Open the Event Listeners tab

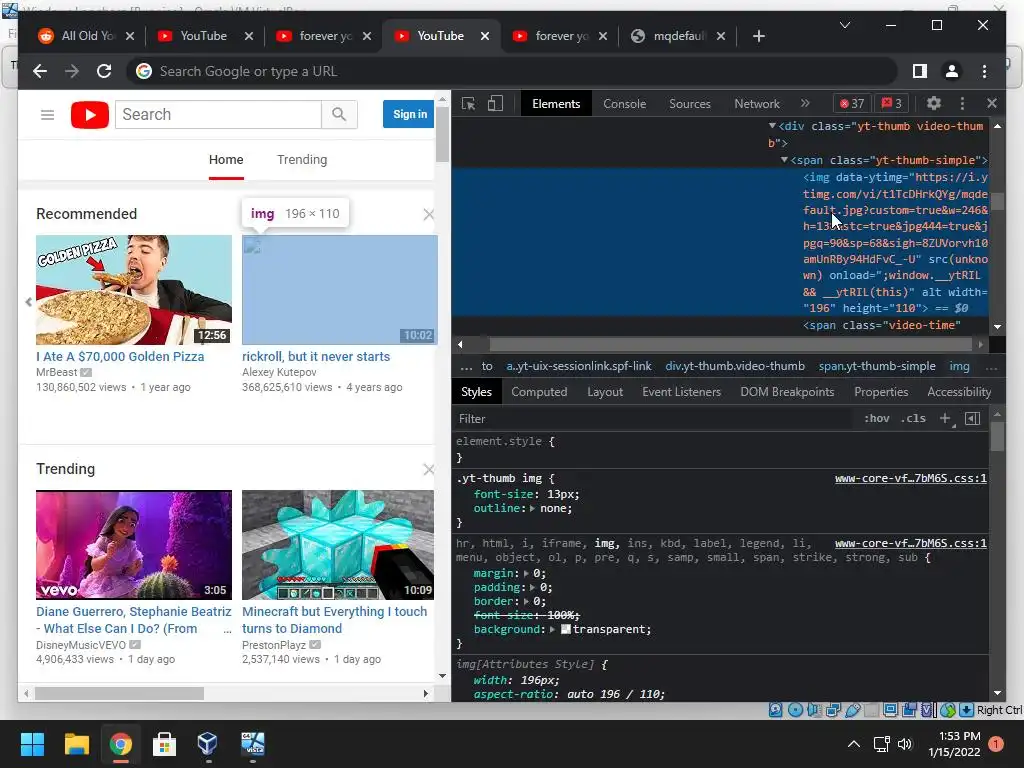[x=681, y=392]
